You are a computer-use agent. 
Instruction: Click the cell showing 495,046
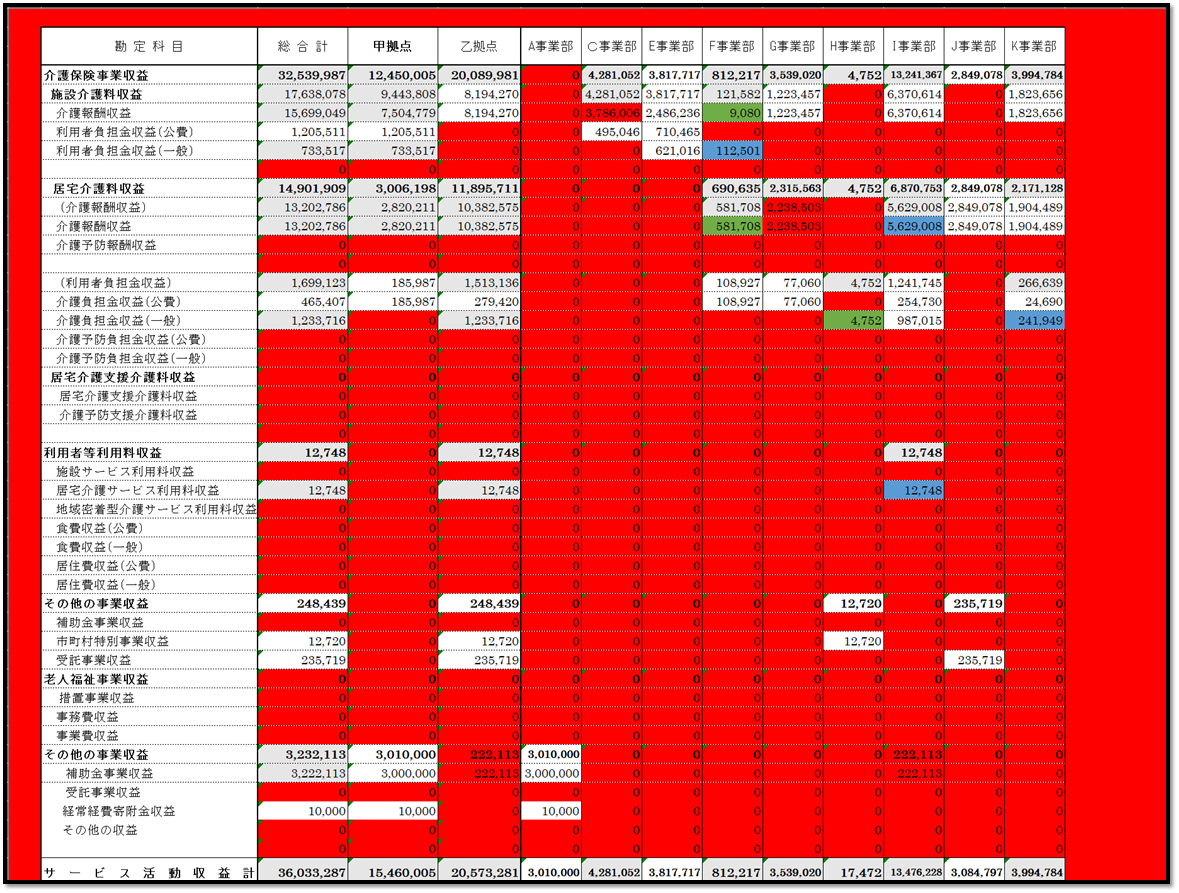click(612, 132)
